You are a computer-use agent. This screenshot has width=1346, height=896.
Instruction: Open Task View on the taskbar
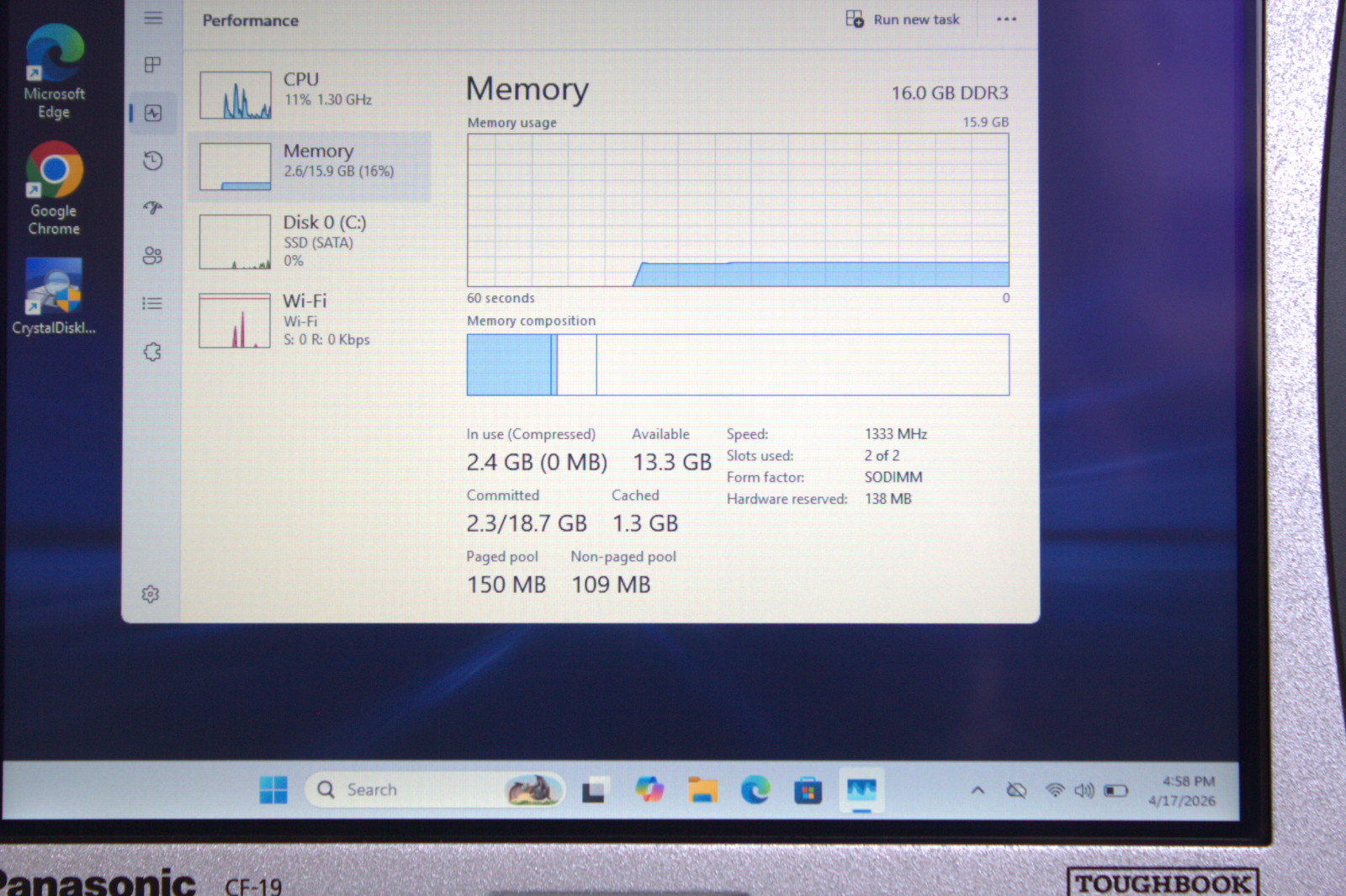594,791
